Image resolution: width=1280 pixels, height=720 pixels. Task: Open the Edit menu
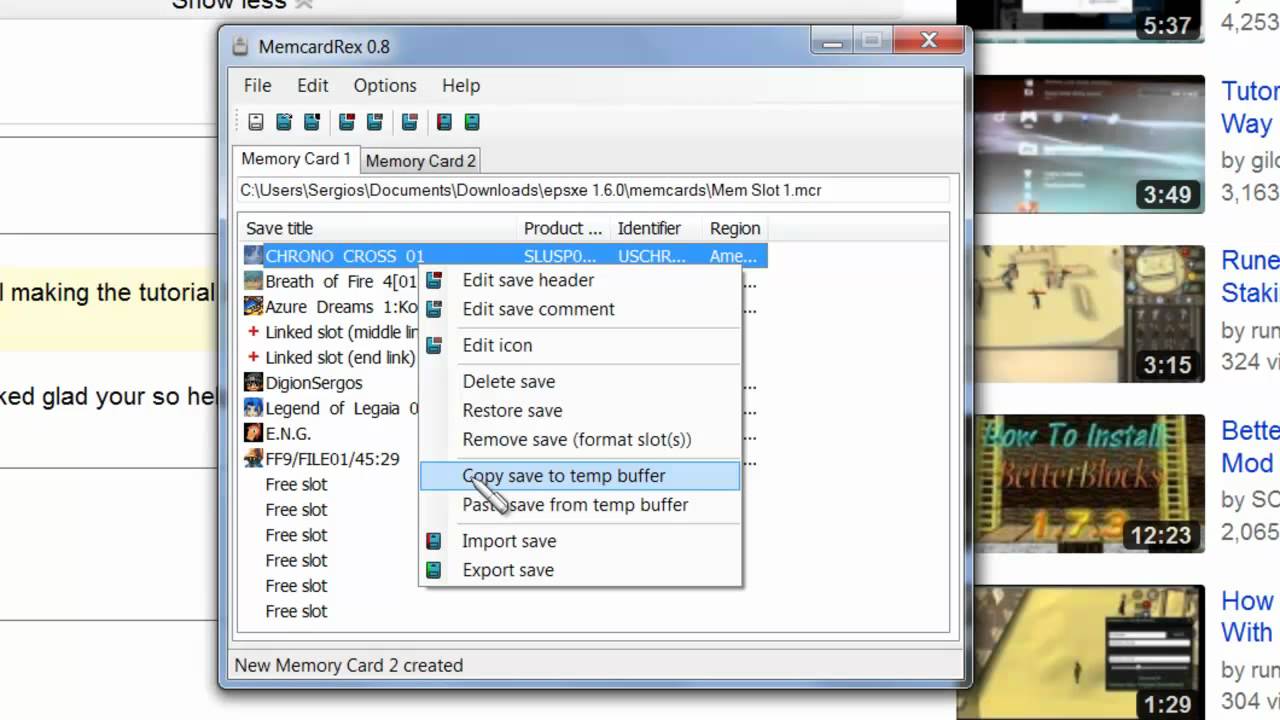[313, 85]
